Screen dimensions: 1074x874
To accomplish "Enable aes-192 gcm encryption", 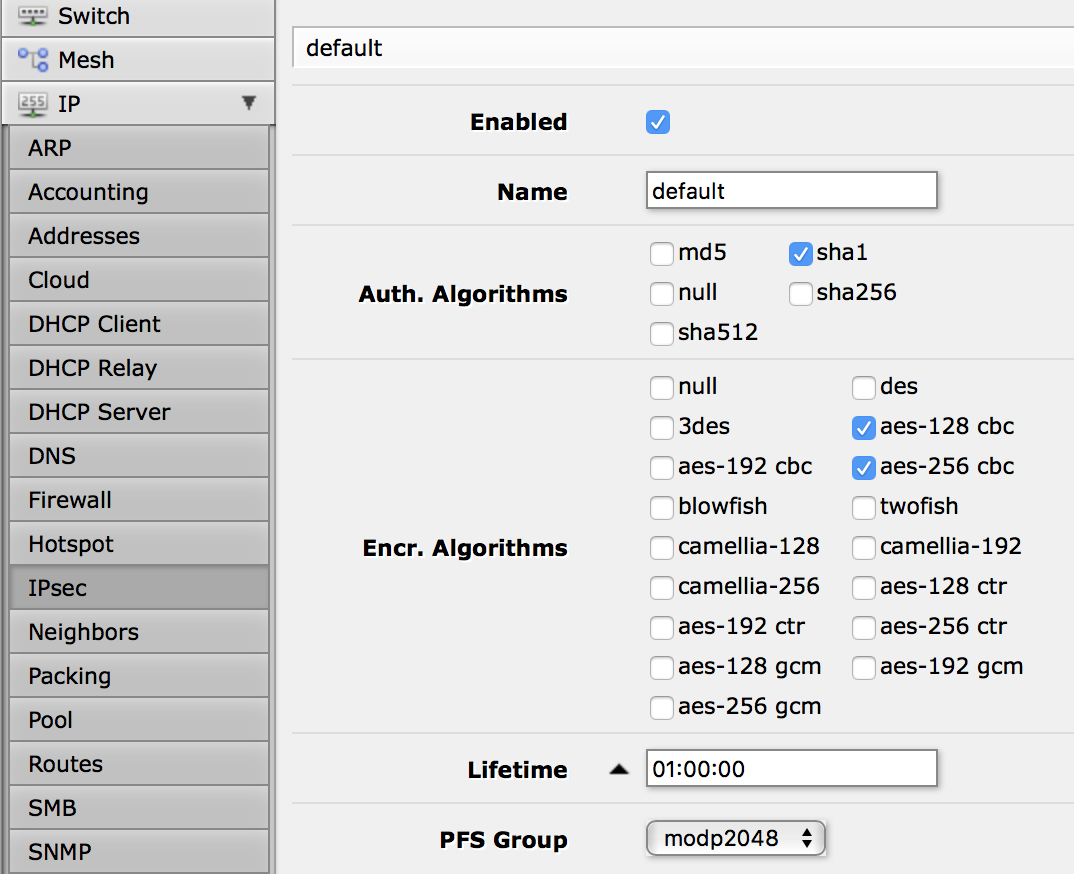I will (x=864, y=667).
